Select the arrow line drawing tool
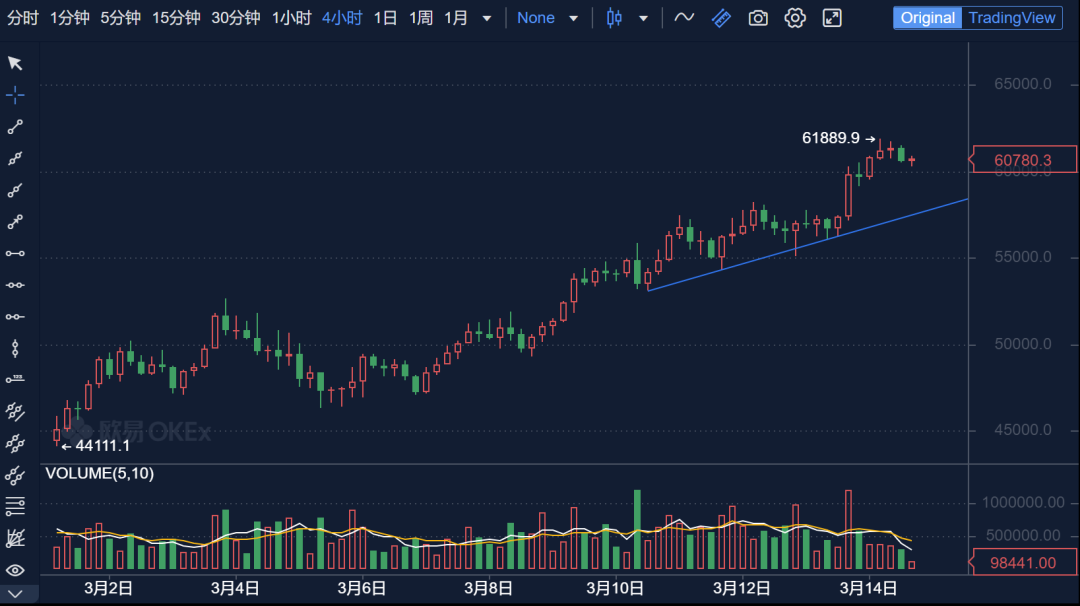Viewport: 1080px width, 606px height. pos(15,222)
